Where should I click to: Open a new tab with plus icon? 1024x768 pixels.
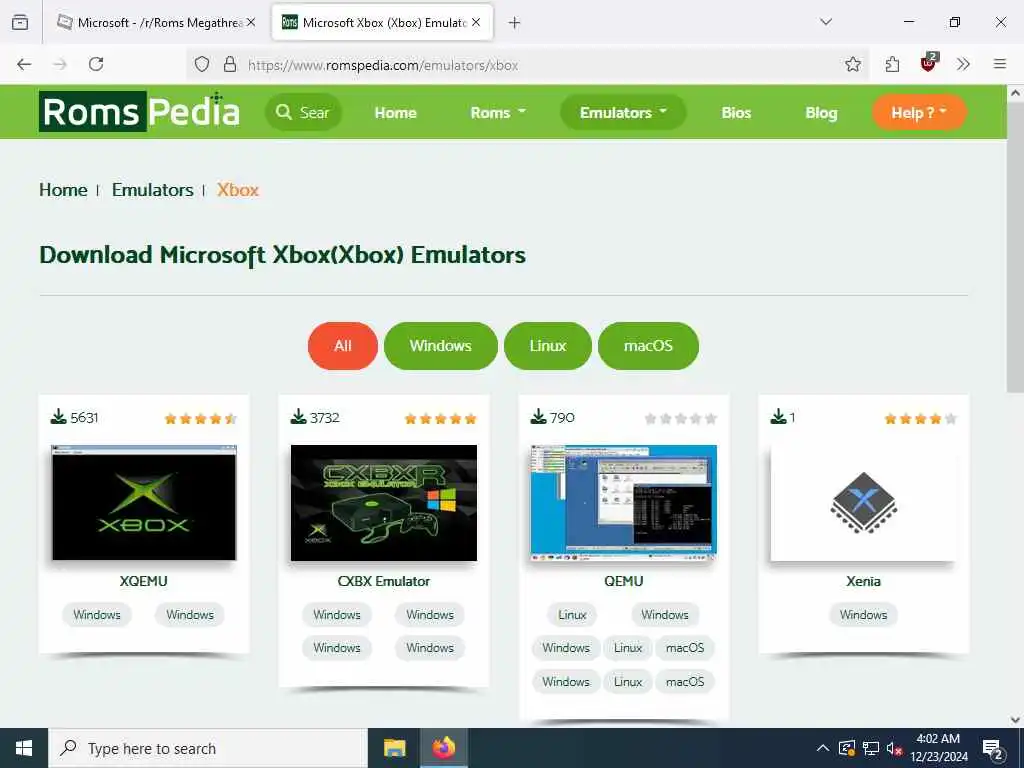point(515,23)
